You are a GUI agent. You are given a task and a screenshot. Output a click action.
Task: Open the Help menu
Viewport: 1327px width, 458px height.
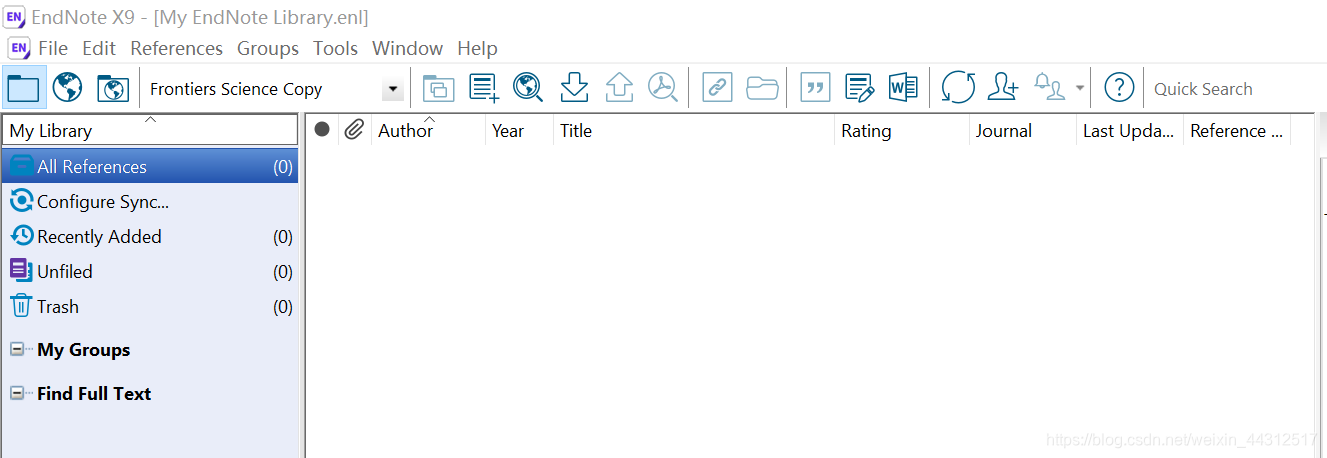coord(477,48)
